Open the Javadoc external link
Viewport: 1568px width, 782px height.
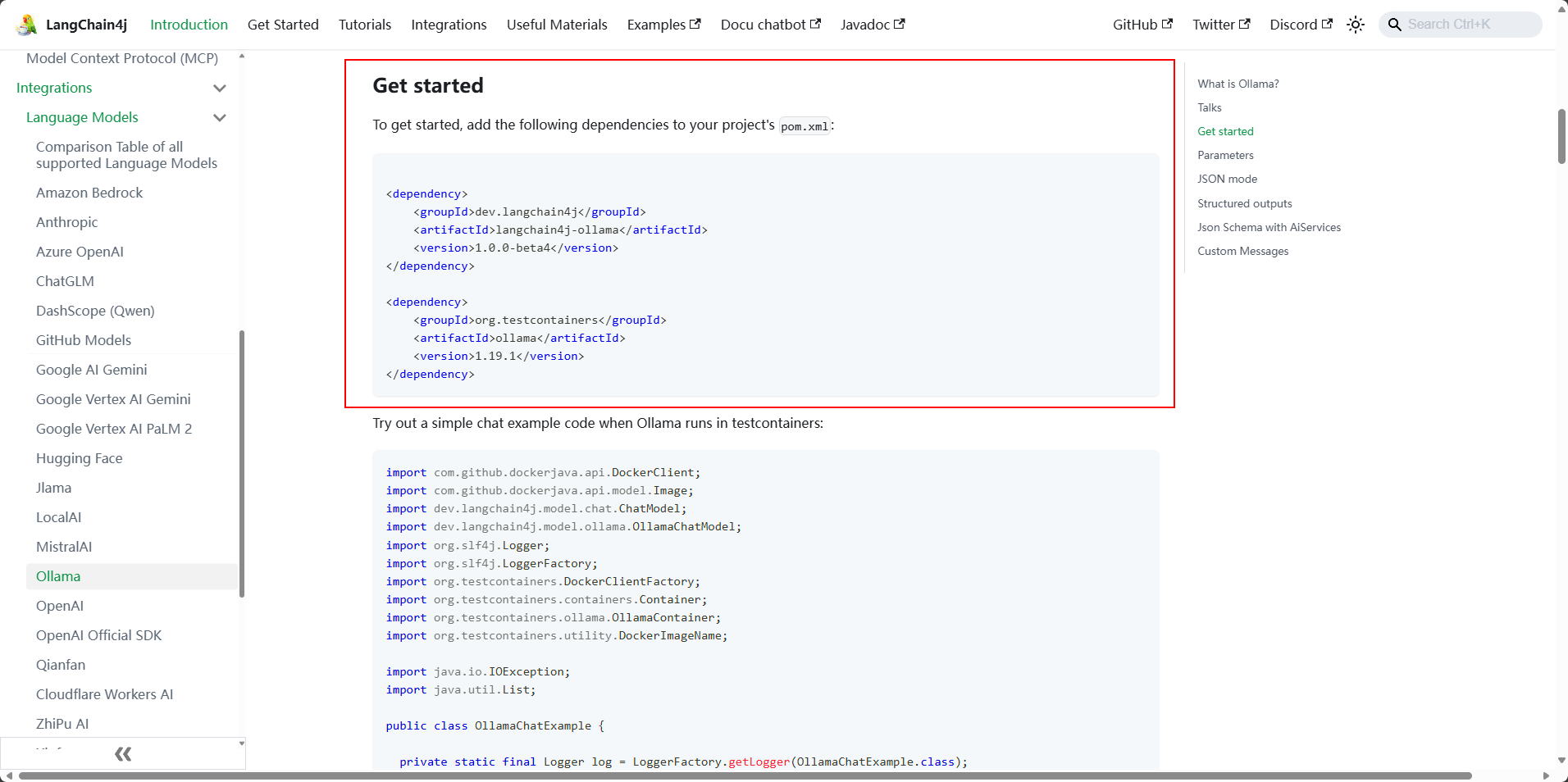pos(873,25)
